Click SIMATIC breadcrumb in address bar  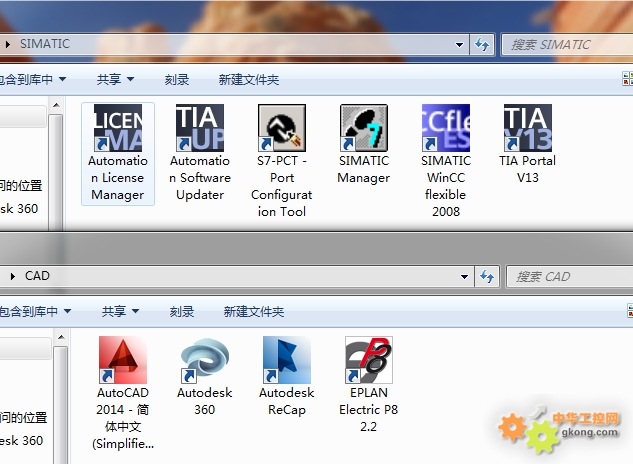(45, 44)
